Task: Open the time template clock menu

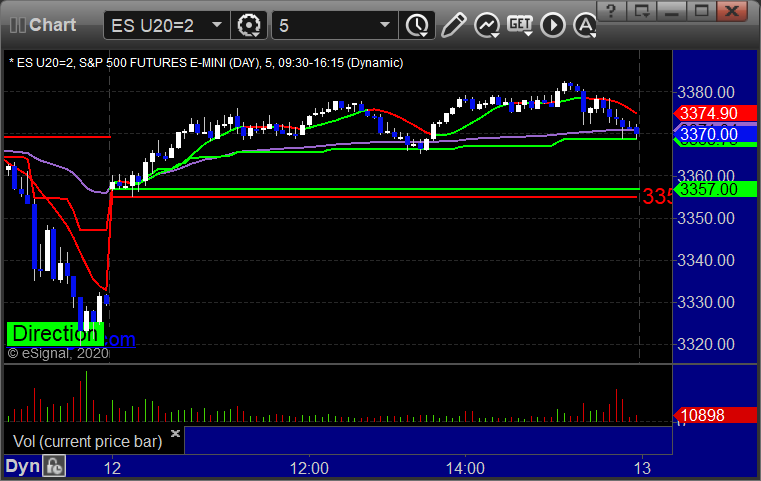Action: [417, 25]
